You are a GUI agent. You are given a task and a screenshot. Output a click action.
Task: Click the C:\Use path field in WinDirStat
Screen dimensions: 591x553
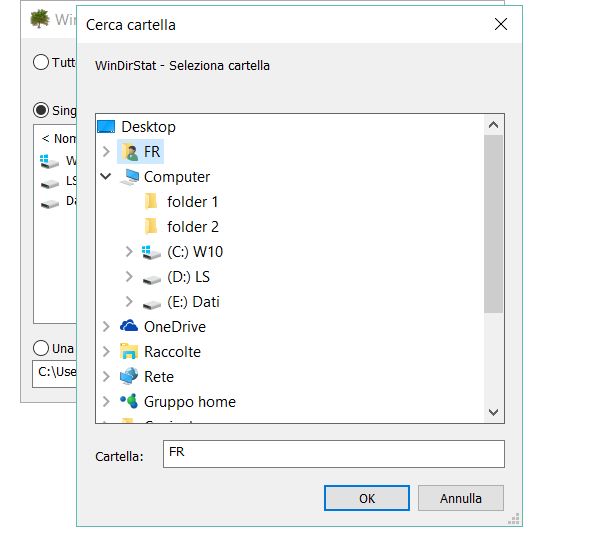55,374
